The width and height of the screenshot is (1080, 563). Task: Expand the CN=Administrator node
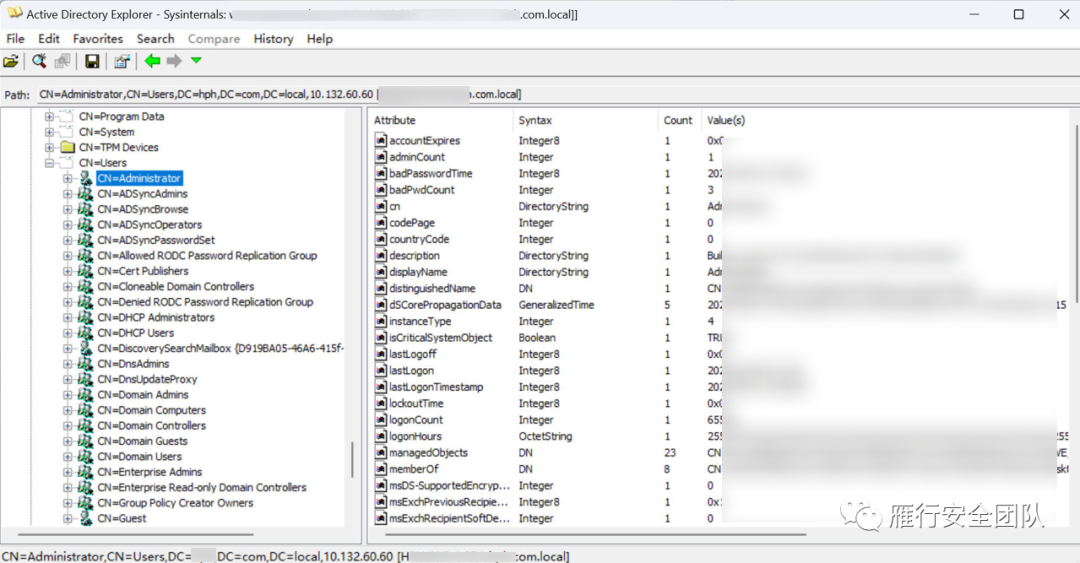[68, 178]
